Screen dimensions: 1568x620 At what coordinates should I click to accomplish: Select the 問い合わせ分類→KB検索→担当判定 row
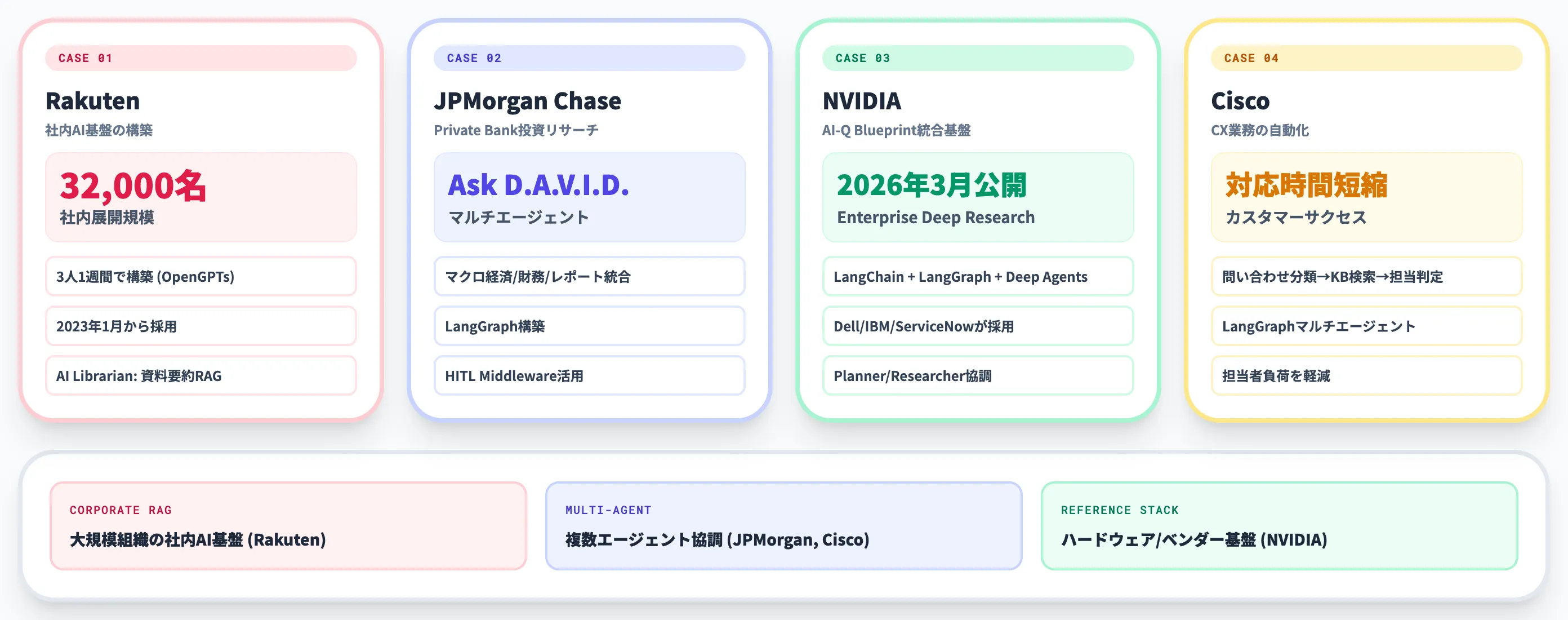(x=1366, y=277)
